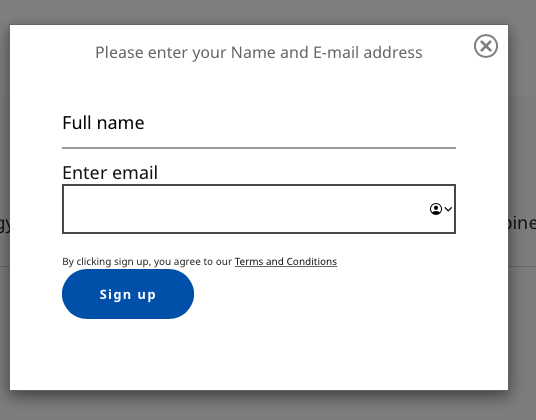Click the word "Conditions" in the underlined link
This screenshot has width=536, height=420.
pyautogui.click(x=312, y=261)
